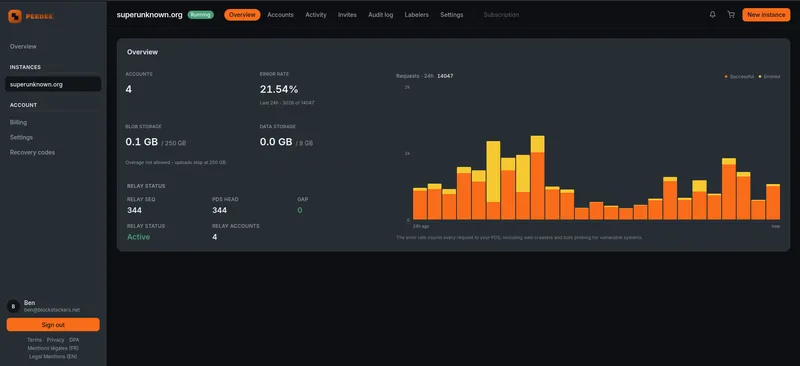Viewport: 800px width, 366px height.
Task: Open the Terms link
Action: [x=34, y=340]
